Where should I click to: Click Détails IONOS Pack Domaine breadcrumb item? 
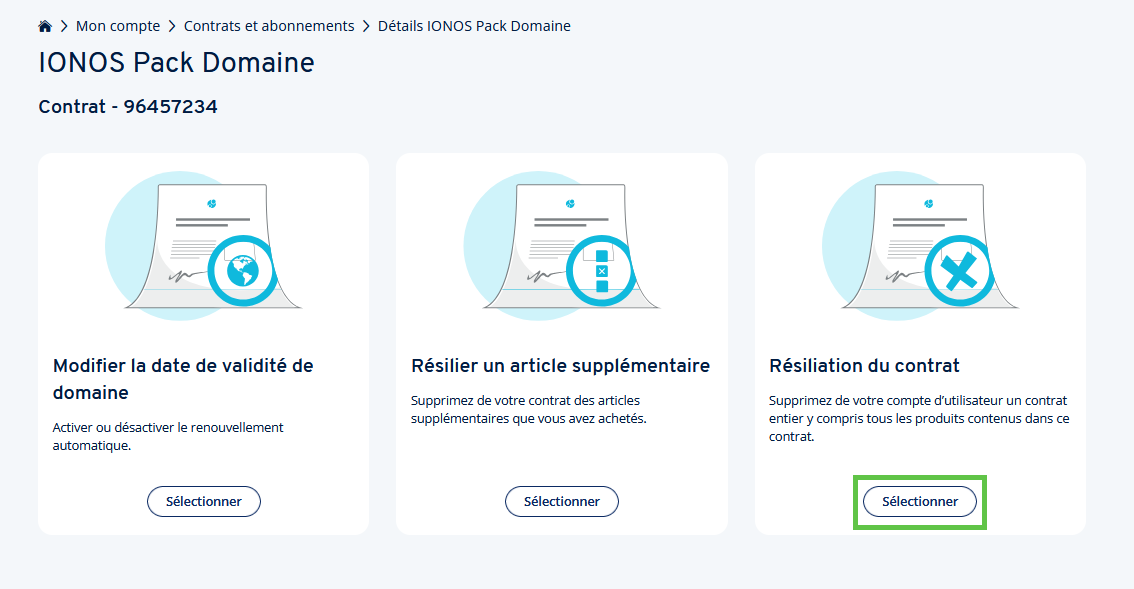click(x=474, y=26)
